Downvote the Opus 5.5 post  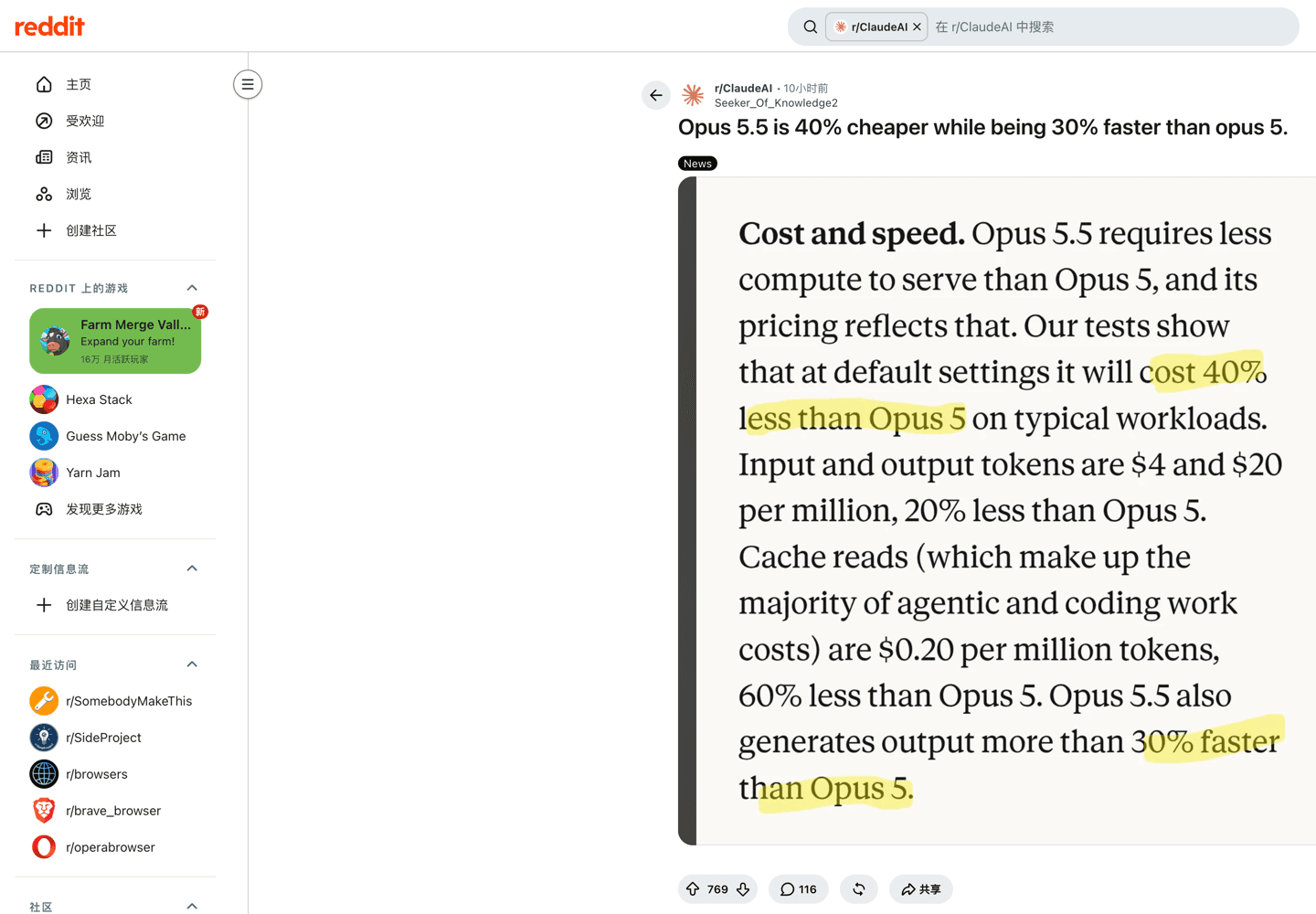point(743,889)
